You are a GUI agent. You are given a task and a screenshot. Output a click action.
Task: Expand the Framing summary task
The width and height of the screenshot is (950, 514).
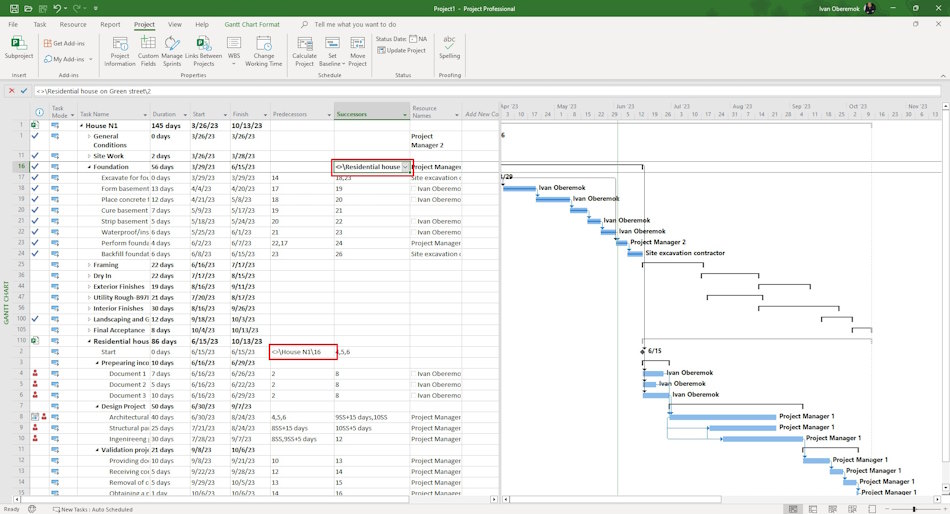click(89, 265)
